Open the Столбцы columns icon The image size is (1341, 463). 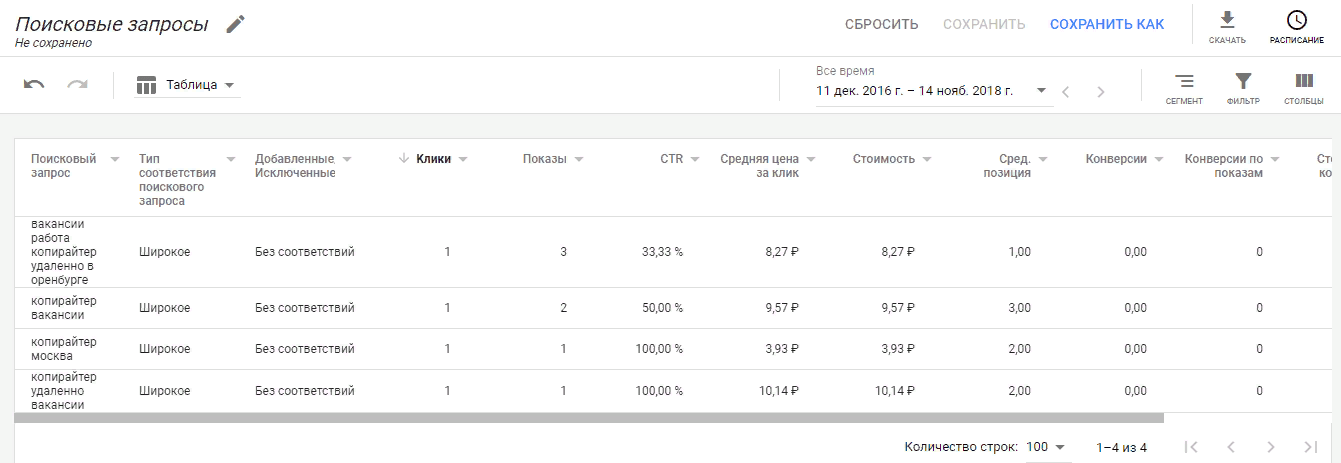pos(1304,82)
